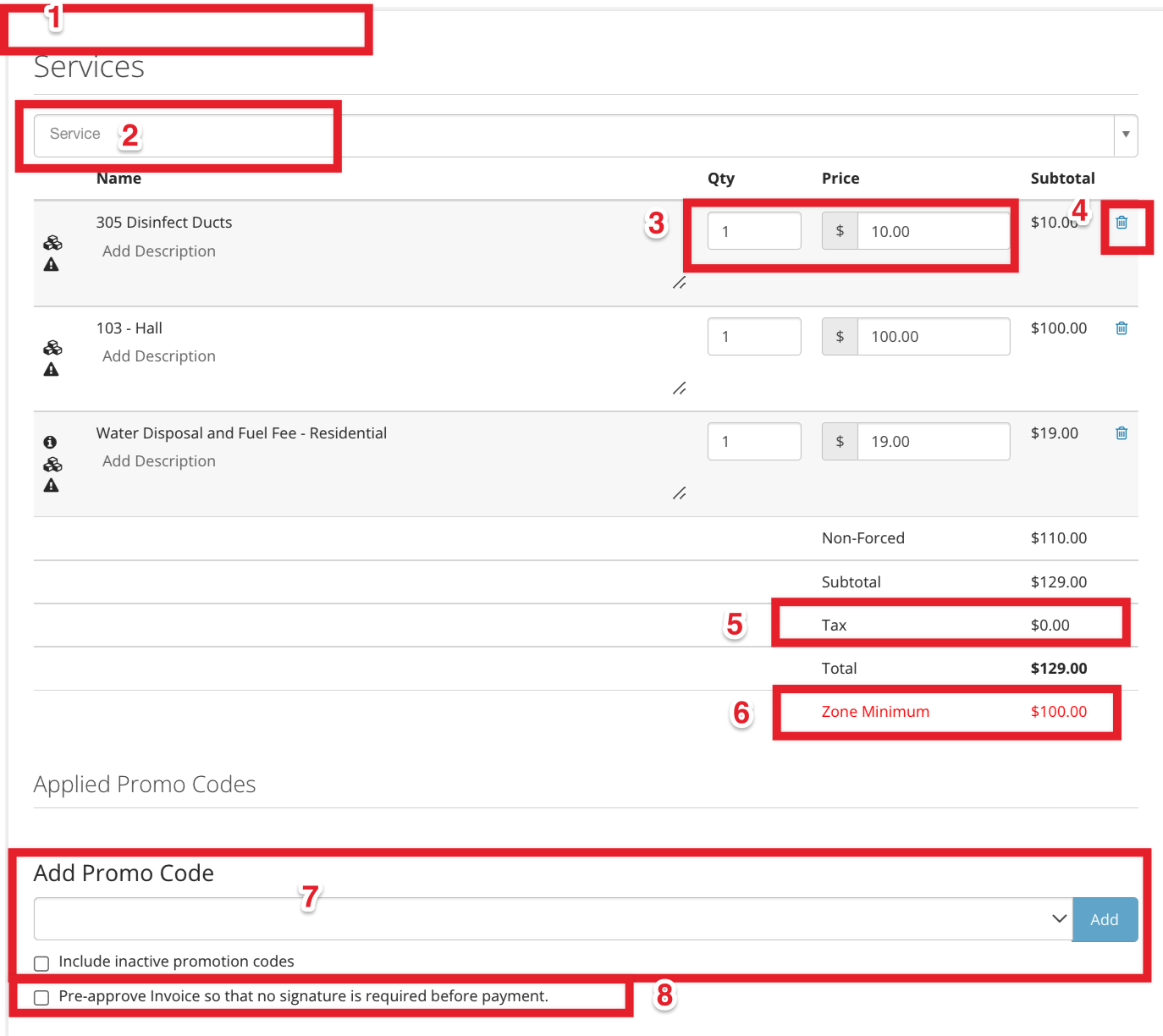Click the resize handle of 305 Disinfect Ducts description
1163x1036 pixels.
pyautogui.click(x=679, y=283)
